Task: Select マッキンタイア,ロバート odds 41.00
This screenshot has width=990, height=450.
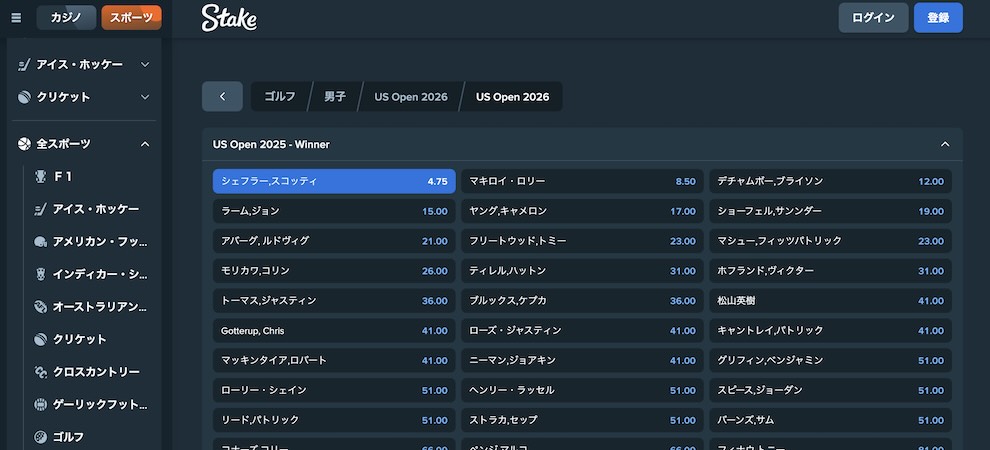Action: point(334,360)
